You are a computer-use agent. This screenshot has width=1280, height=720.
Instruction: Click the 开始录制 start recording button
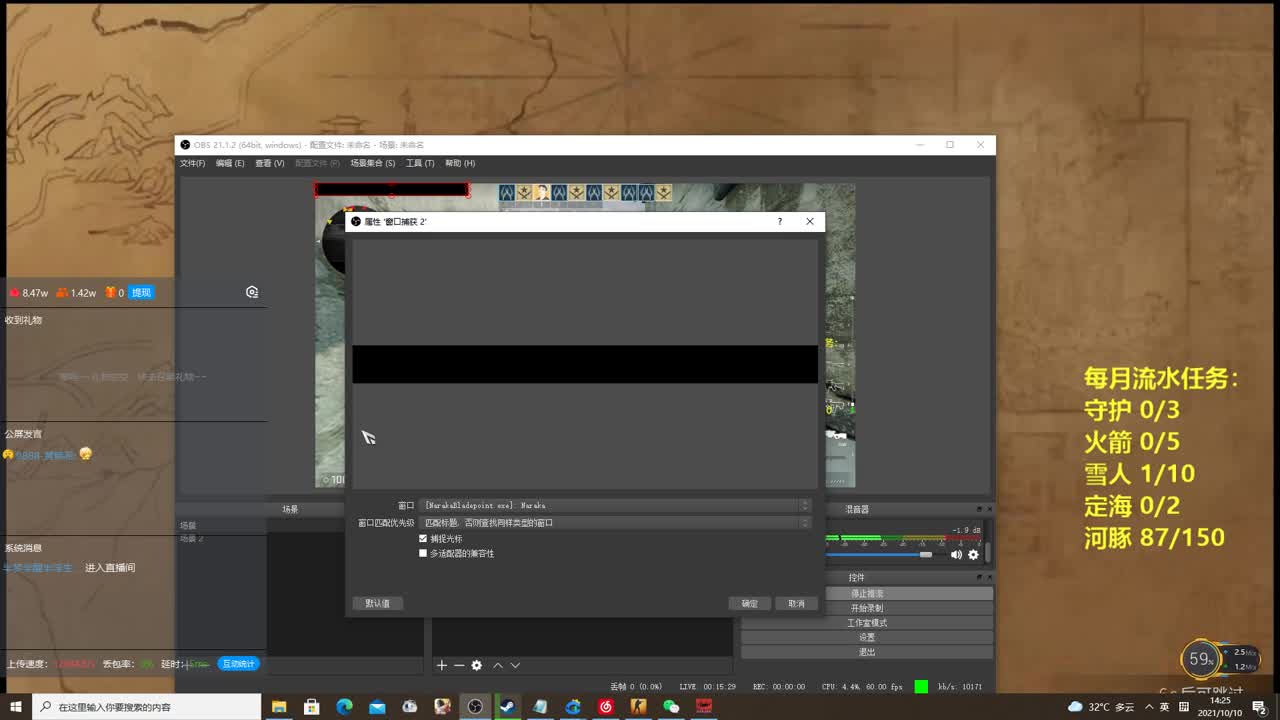click(867, 608)
